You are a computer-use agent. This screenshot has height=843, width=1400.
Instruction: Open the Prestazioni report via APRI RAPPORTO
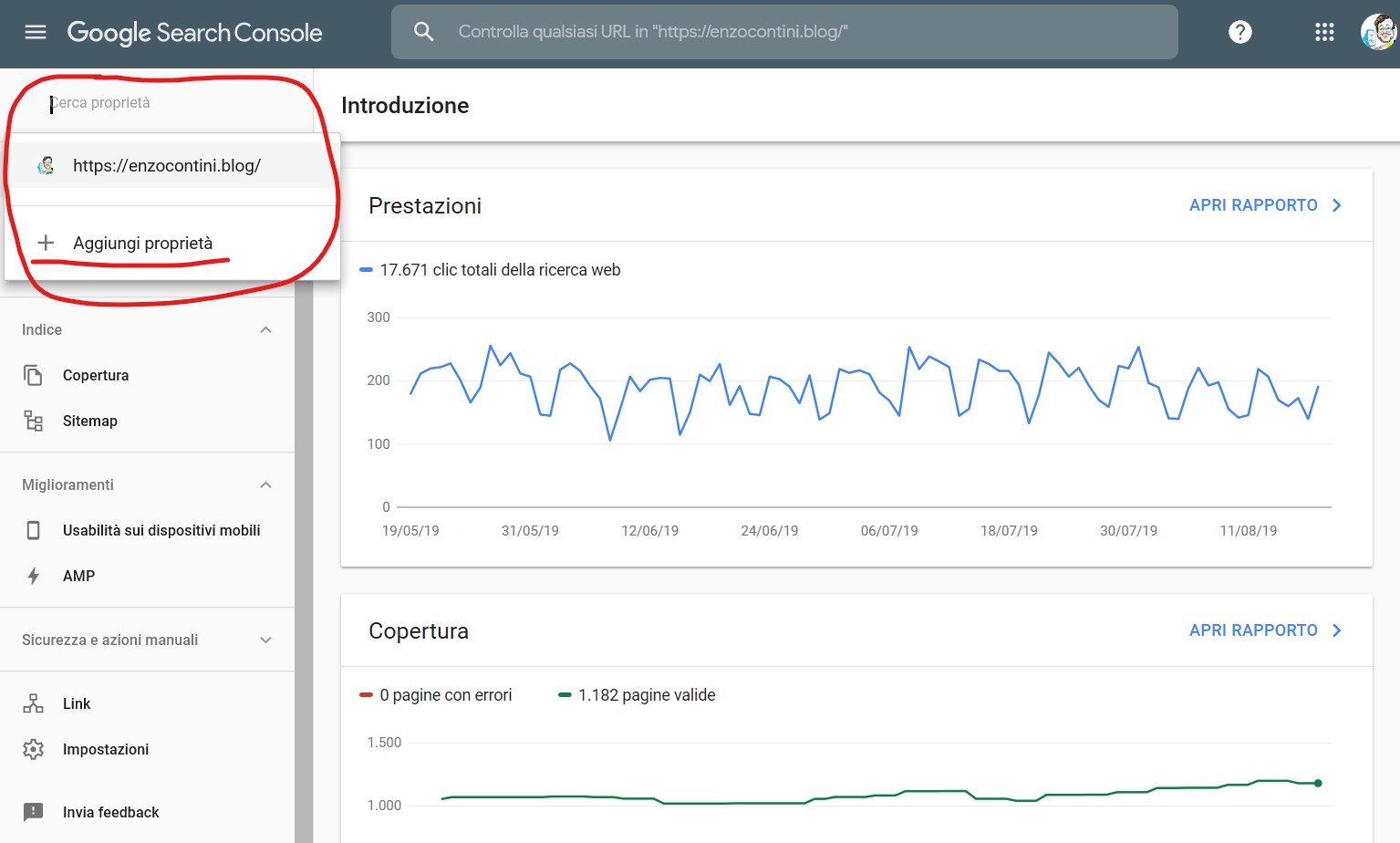(1264, 205)
